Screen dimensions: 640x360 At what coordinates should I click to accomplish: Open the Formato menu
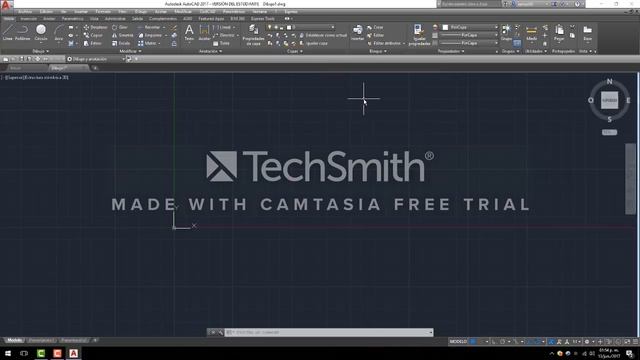click(x=103, y=12)
